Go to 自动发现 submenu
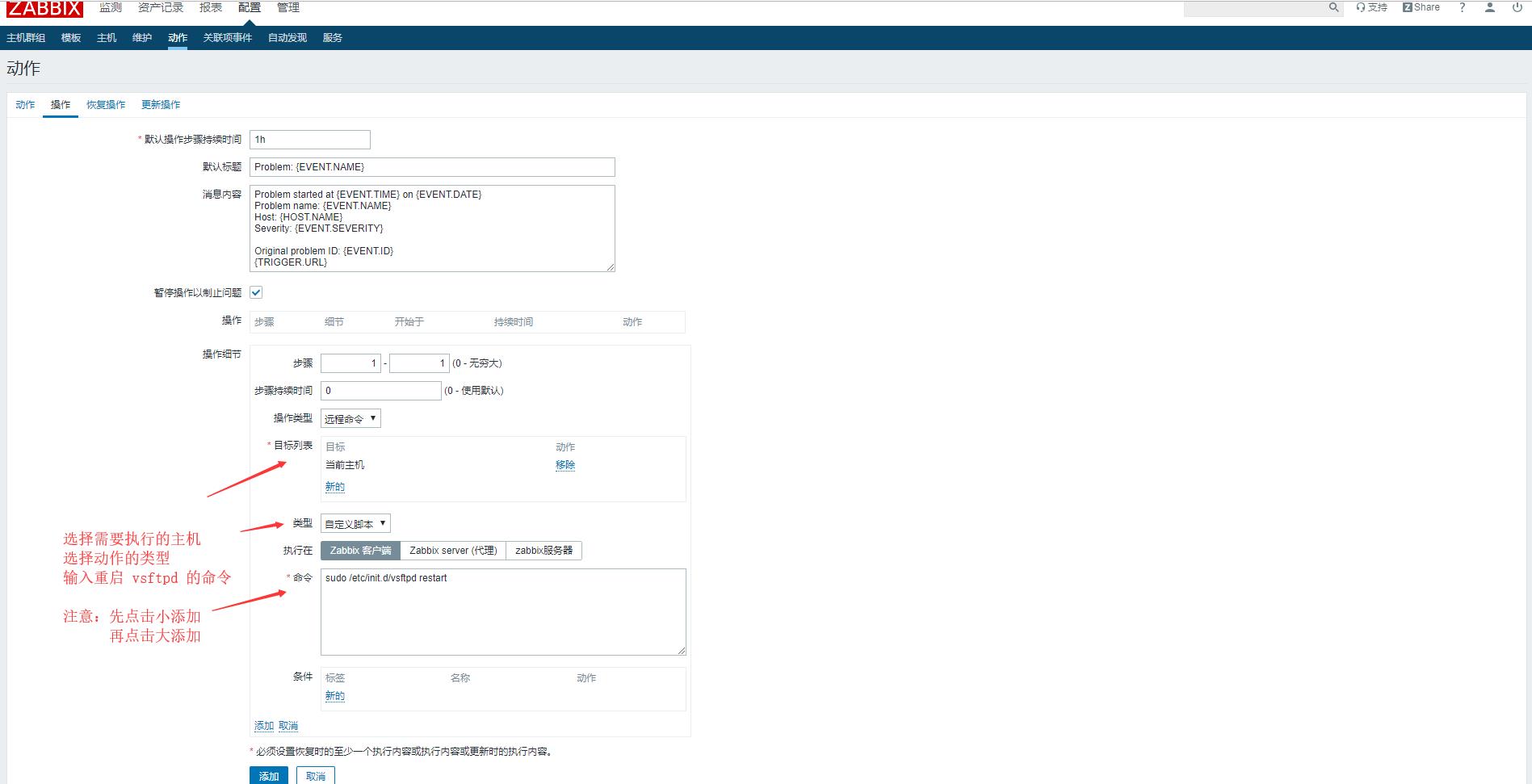The height and width of the screenshot is (784, 1532). click(288, 38)
